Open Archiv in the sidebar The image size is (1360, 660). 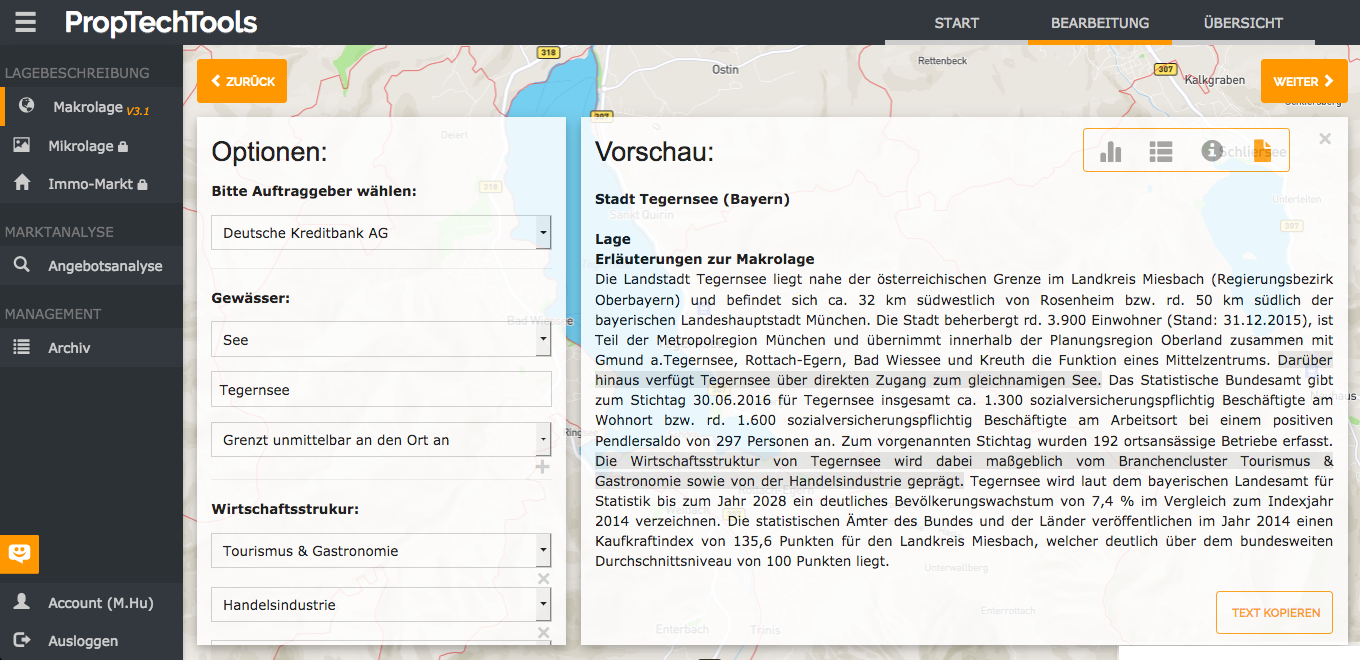coord(91,348)
